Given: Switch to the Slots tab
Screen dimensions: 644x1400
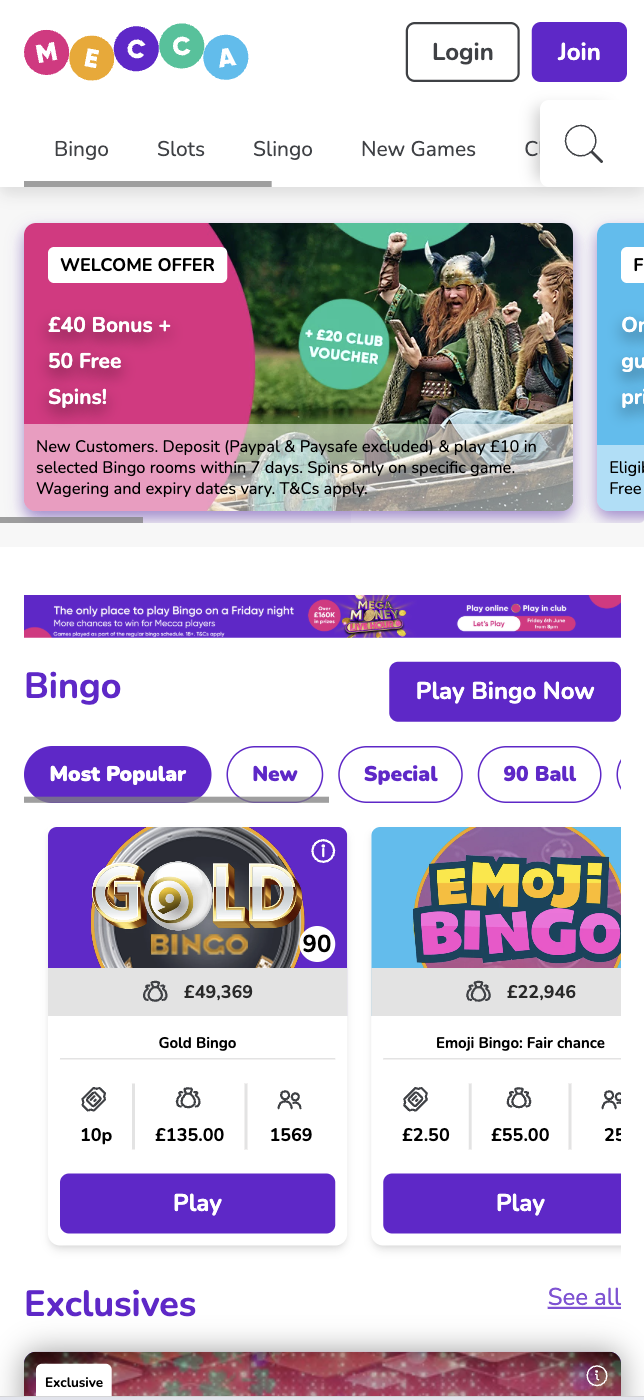Looking at the screenshot, I should click(x=180, y=148).
